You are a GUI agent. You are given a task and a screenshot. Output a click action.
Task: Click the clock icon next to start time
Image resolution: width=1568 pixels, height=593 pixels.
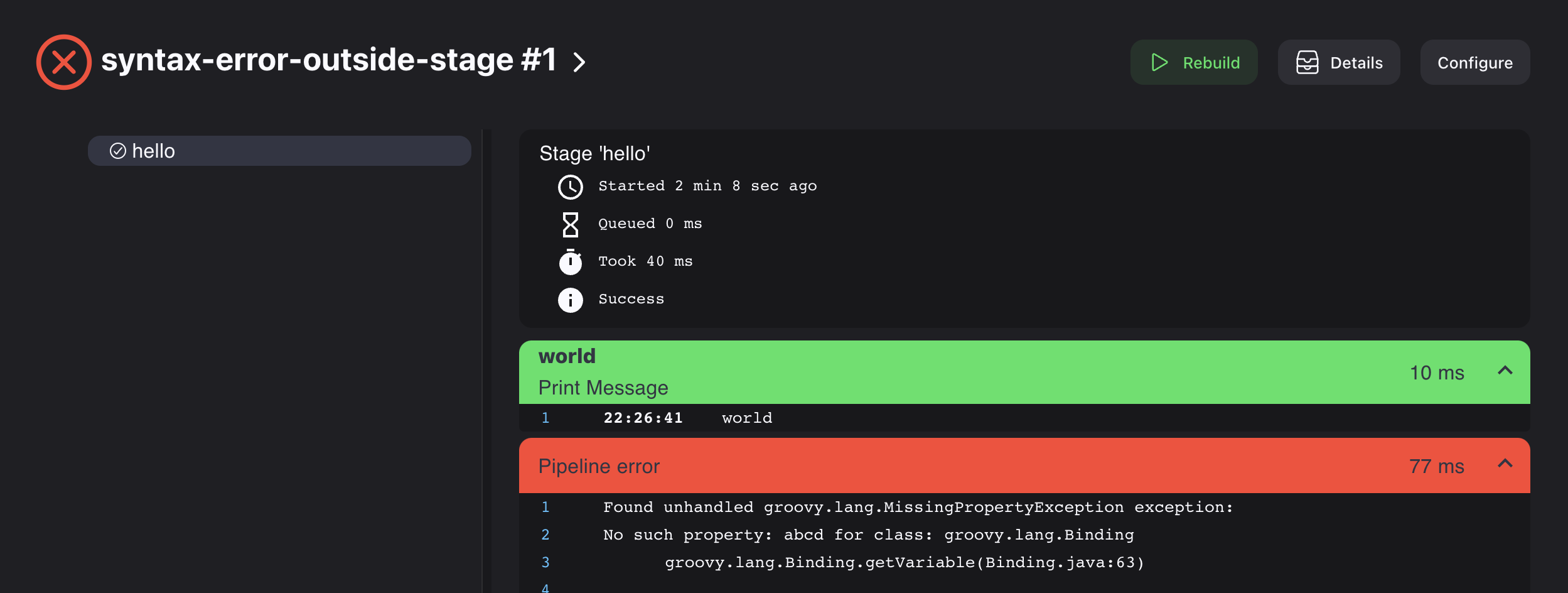(570, 186)
